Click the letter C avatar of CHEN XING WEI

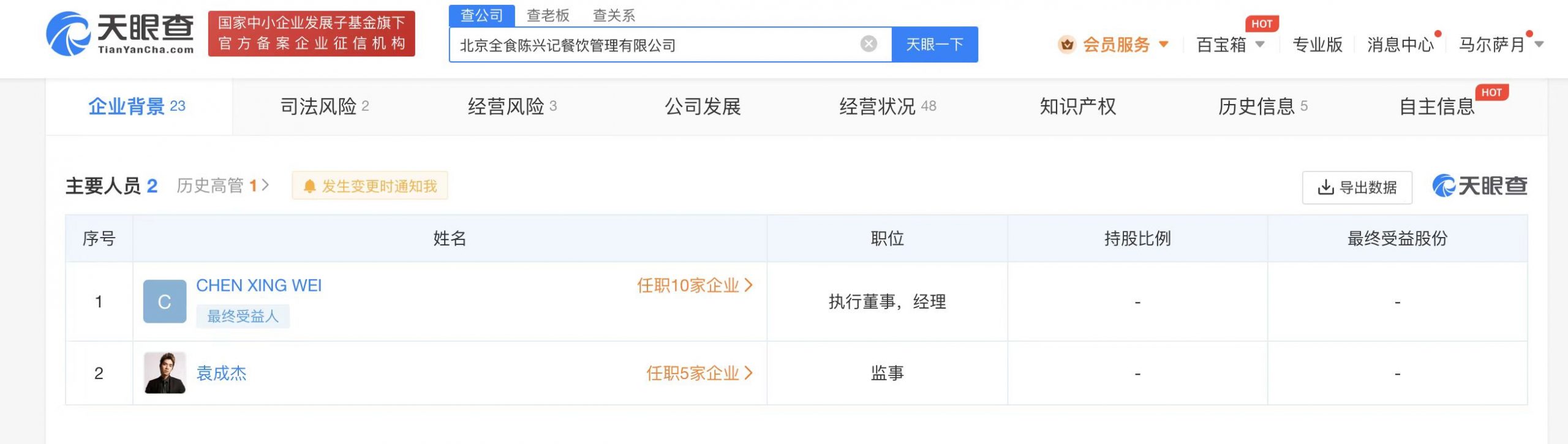[165, 301]
